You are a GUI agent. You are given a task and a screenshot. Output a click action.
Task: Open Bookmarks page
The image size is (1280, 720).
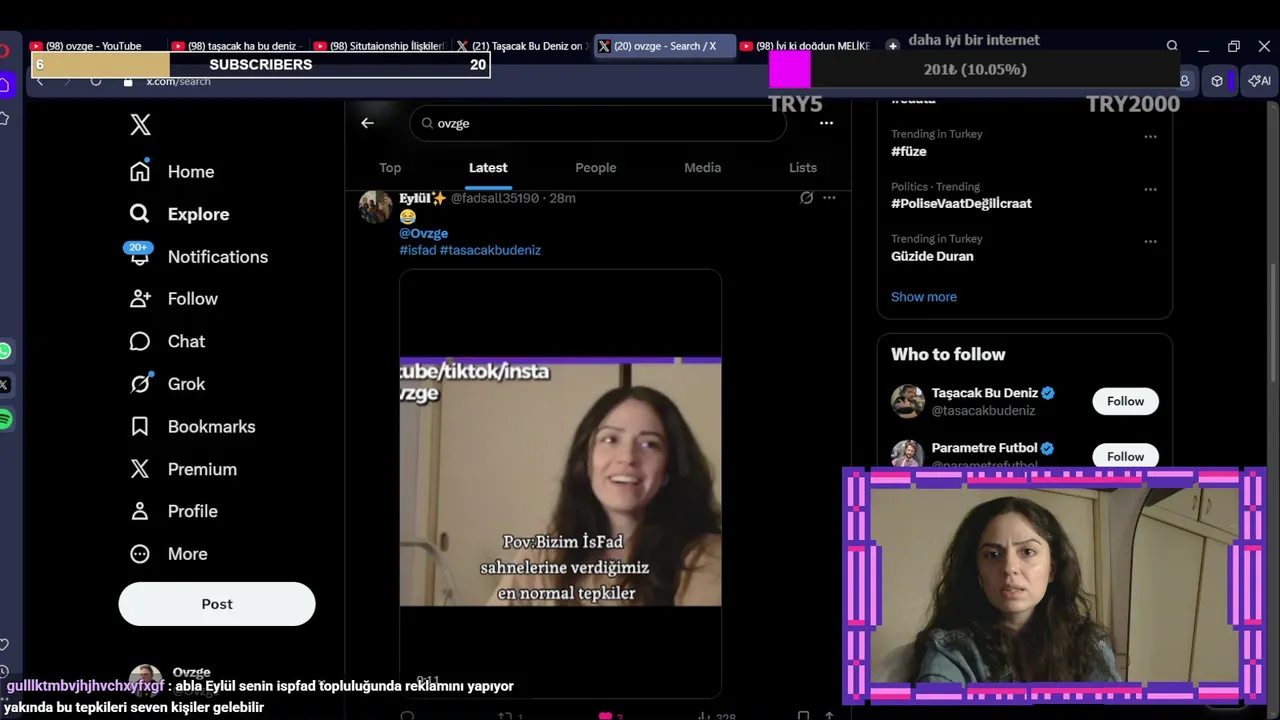192,426
